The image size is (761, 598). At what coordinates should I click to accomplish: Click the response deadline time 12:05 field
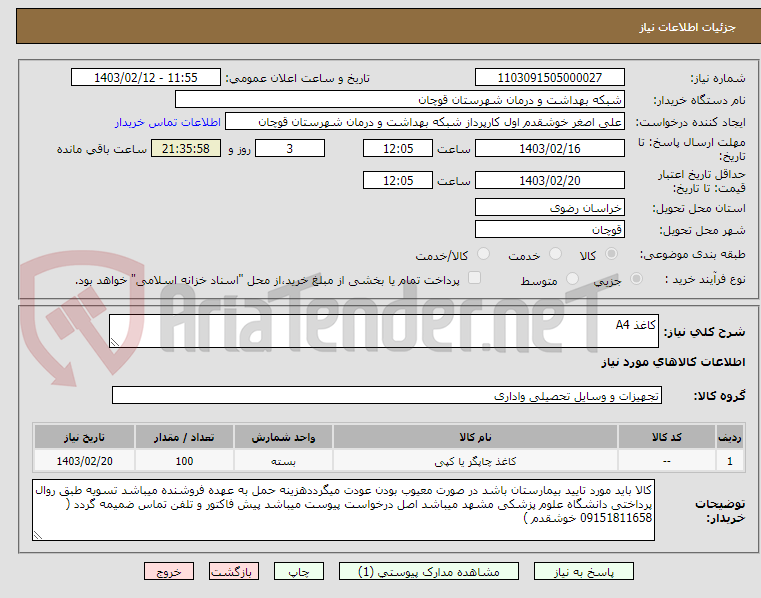coord(397,149)
